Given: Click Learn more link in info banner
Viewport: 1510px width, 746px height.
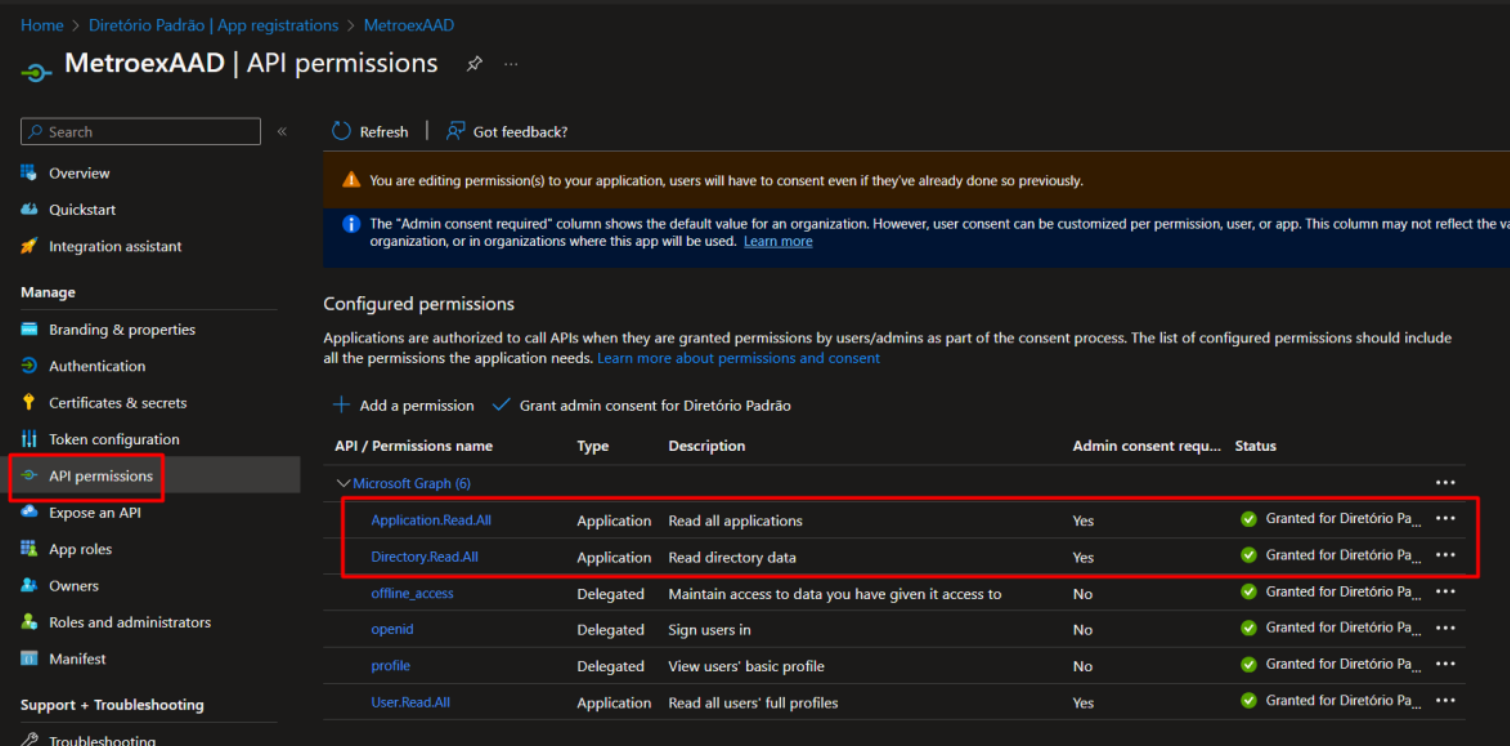Looking at the screenshot, I should (778, 241).
